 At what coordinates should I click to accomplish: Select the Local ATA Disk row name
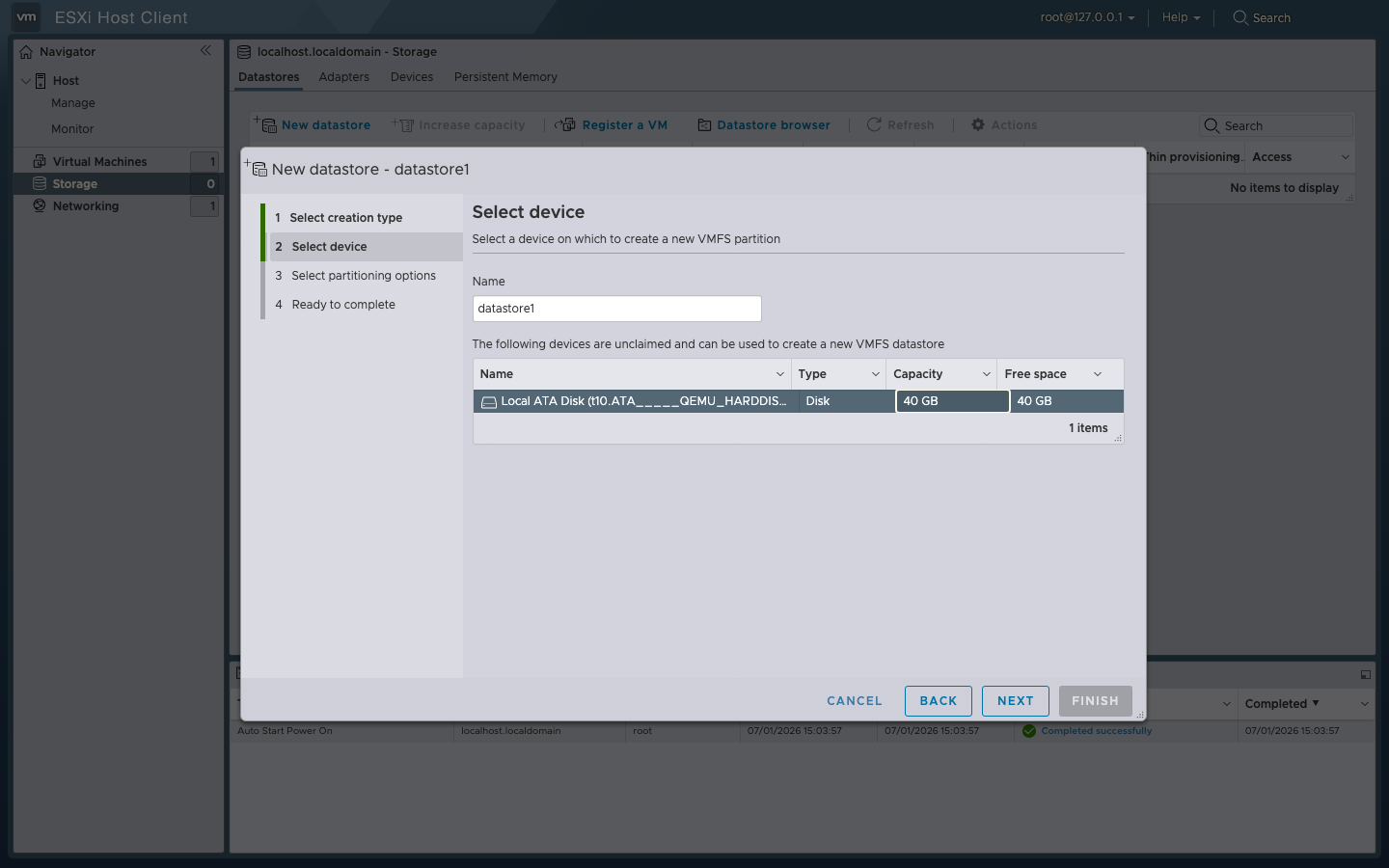pyautogui.click(x=643, y=401)
